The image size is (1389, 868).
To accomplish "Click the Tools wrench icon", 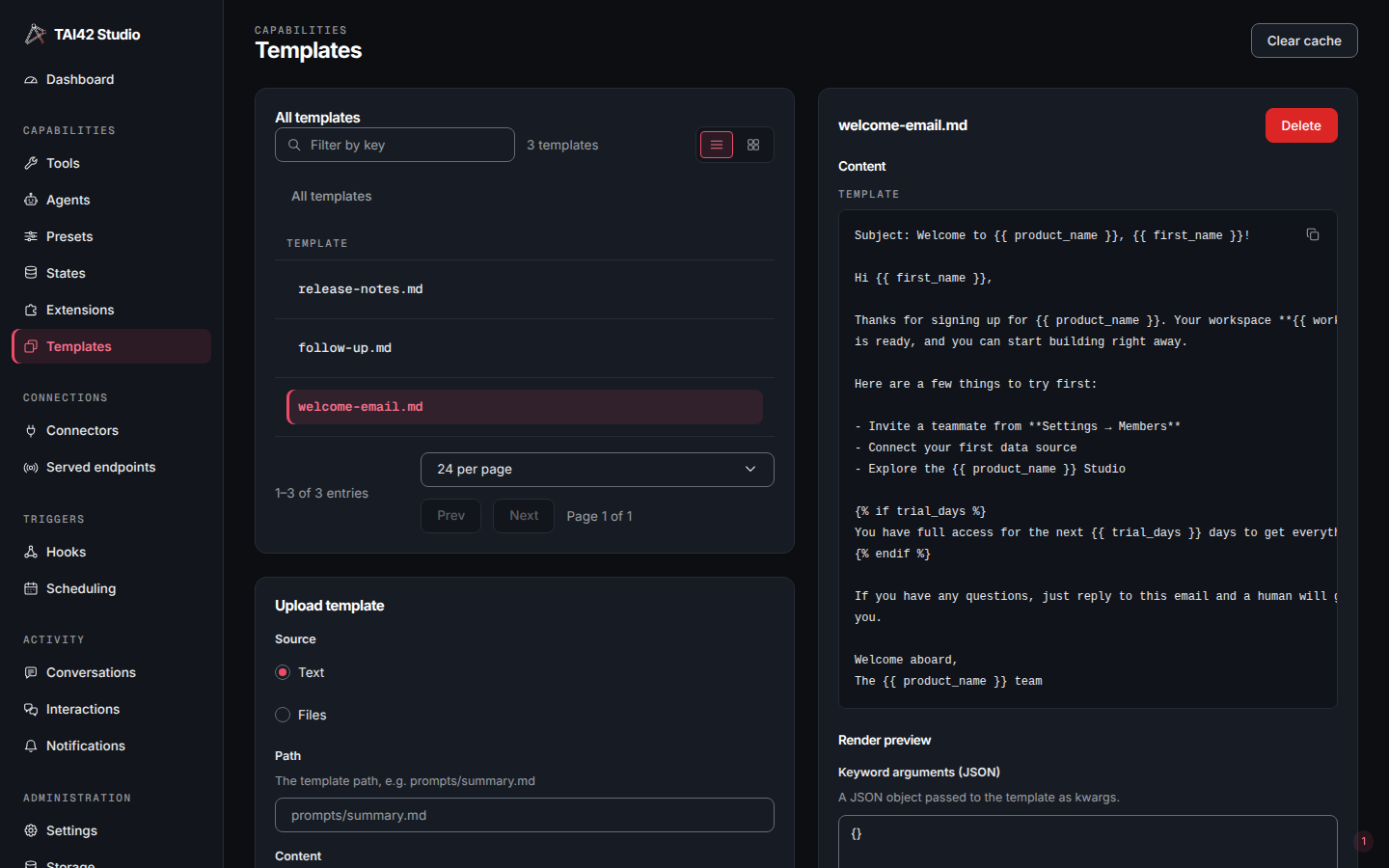I will (x=31, y=163).
